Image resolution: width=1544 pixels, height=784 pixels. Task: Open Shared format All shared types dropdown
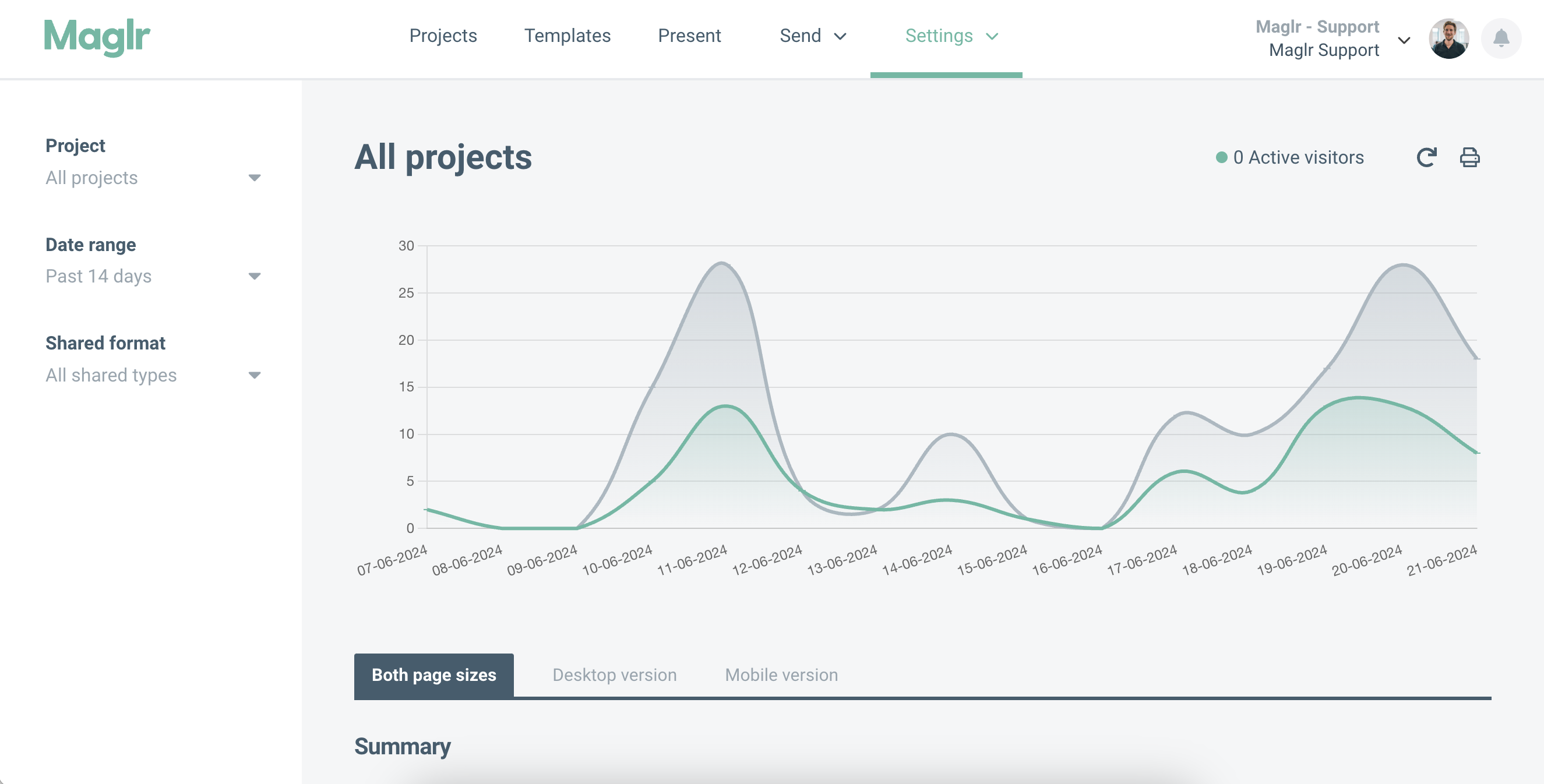click(x=153, y=375)
